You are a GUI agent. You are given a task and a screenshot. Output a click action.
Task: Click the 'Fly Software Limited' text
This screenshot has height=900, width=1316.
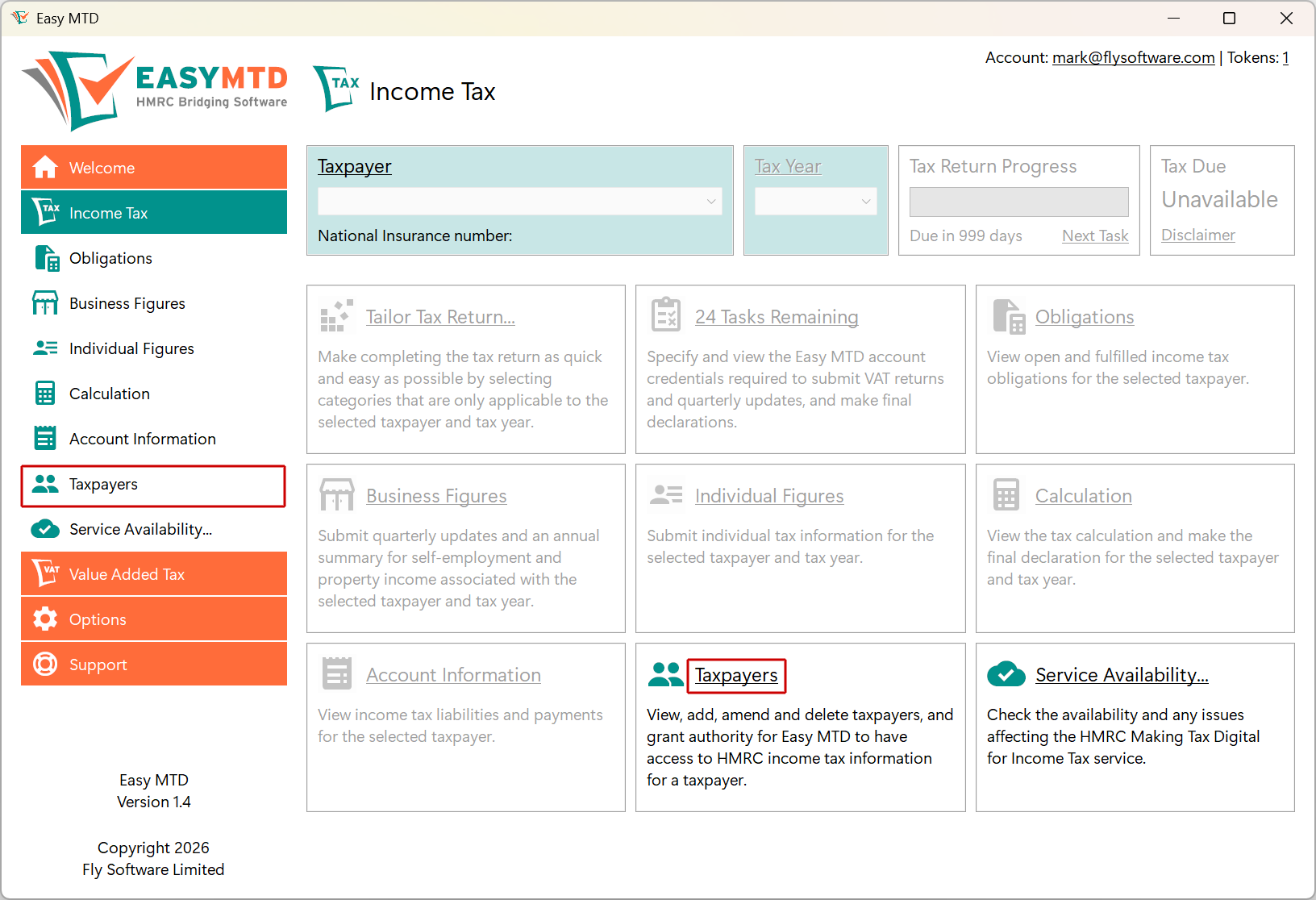coord(153,869)
